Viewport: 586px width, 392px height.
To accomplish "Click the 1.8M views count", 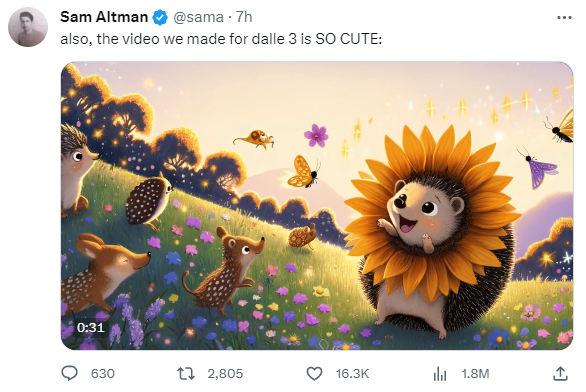I will (x=475, y=374).
